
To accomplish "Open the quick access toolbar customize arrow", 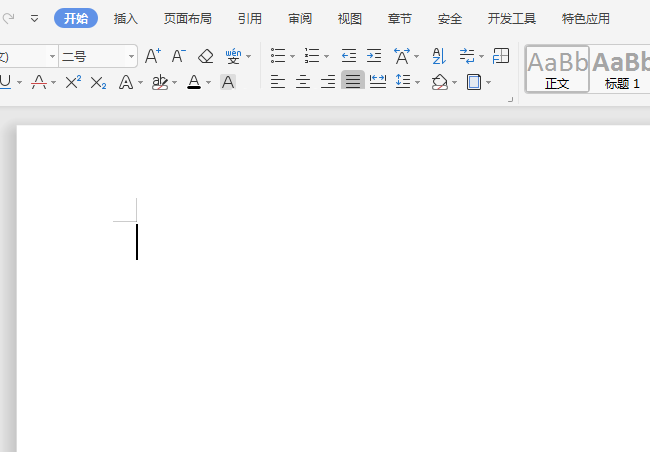I will (x=34, y=19).
